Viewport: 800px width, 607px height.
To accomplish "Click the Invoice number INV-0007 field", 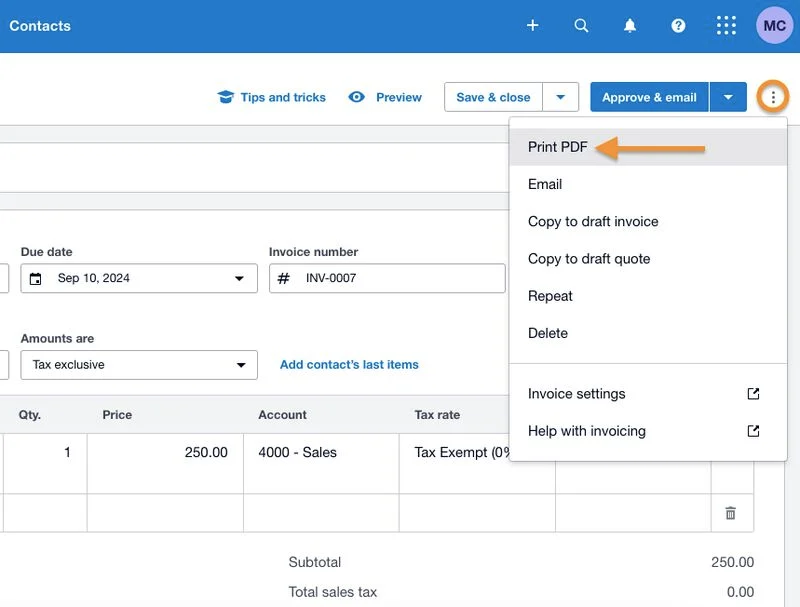I will 387,279.
